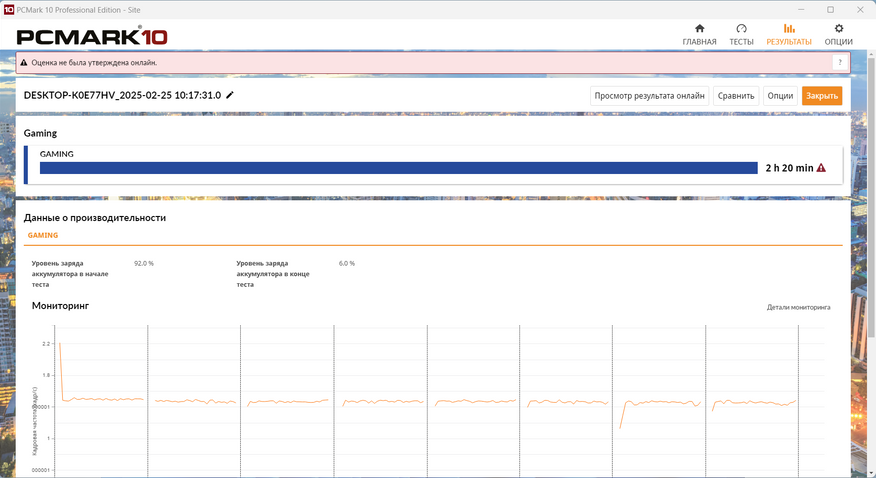Open the Детали мониторинга link
This screenshot has height=478, width=876.
click(798, 307)
